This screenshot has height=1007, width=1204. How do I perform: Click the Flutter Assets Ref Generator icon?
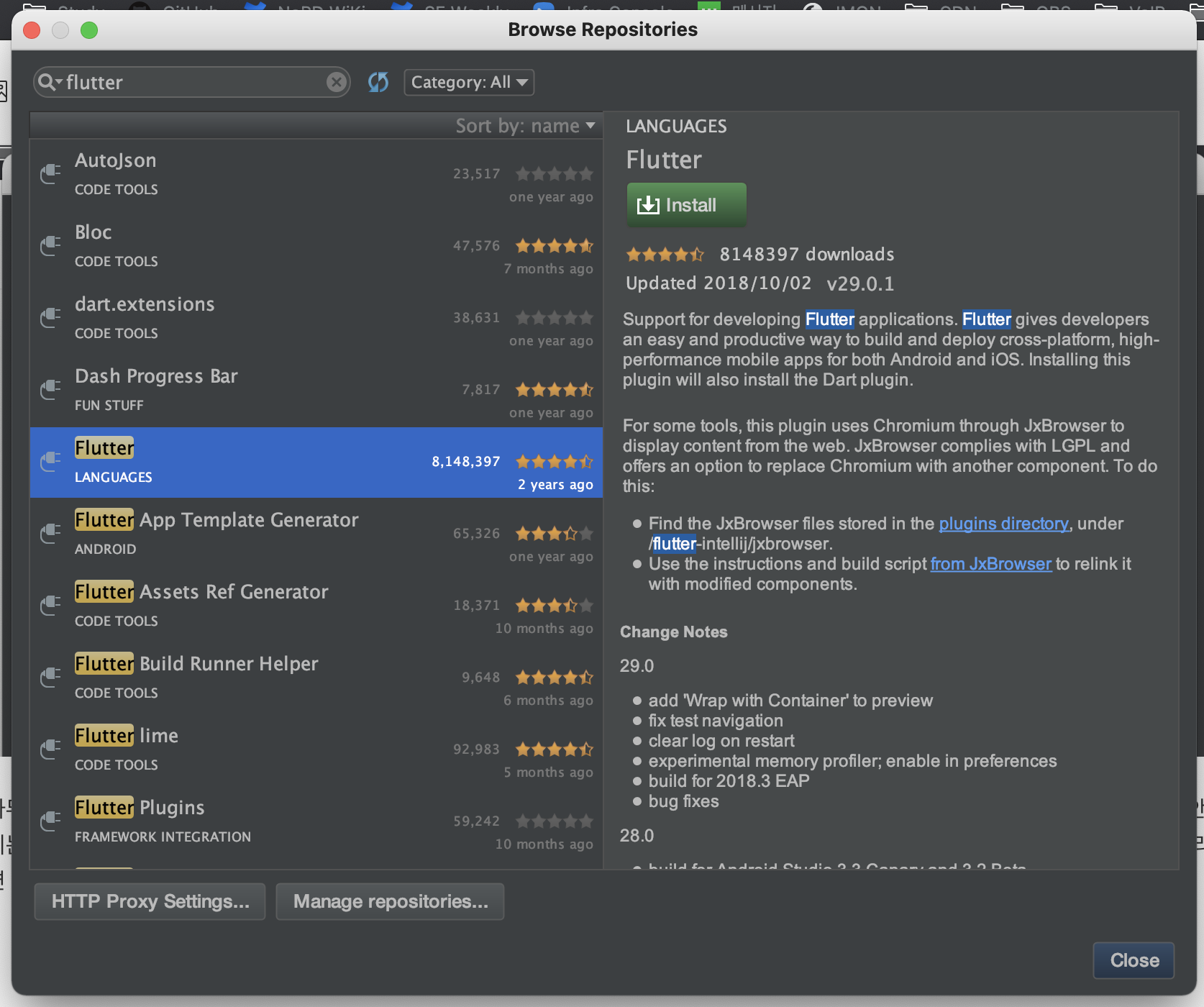click(50, 605)
